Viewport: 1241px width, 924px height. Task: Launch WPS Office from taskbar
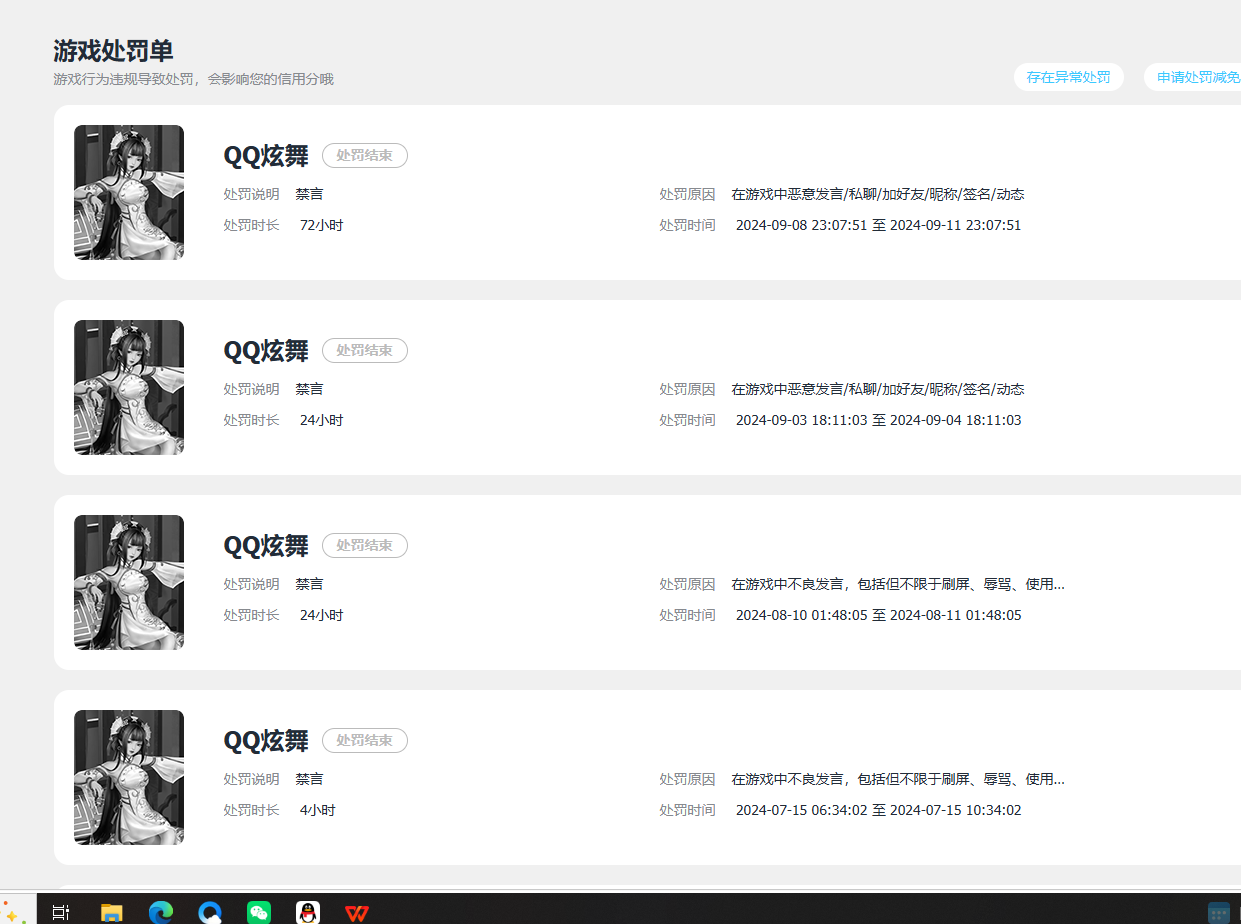click(357, 912)
